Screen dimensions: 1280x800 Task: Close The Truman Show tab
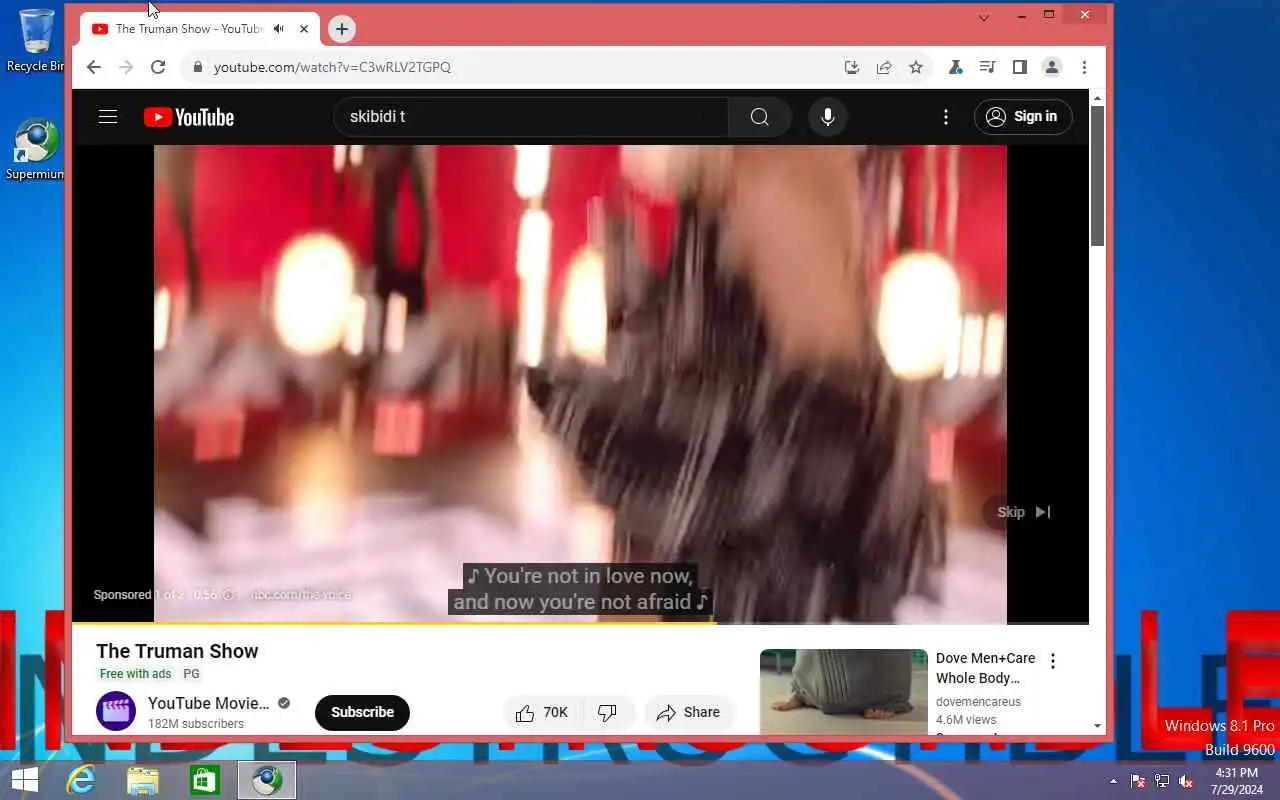[304, 29]
